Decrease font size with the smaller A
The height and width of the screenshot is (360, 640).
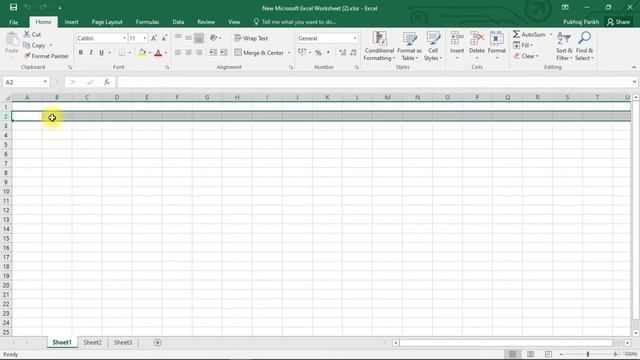pyautogui.click(x=164, y=38)
